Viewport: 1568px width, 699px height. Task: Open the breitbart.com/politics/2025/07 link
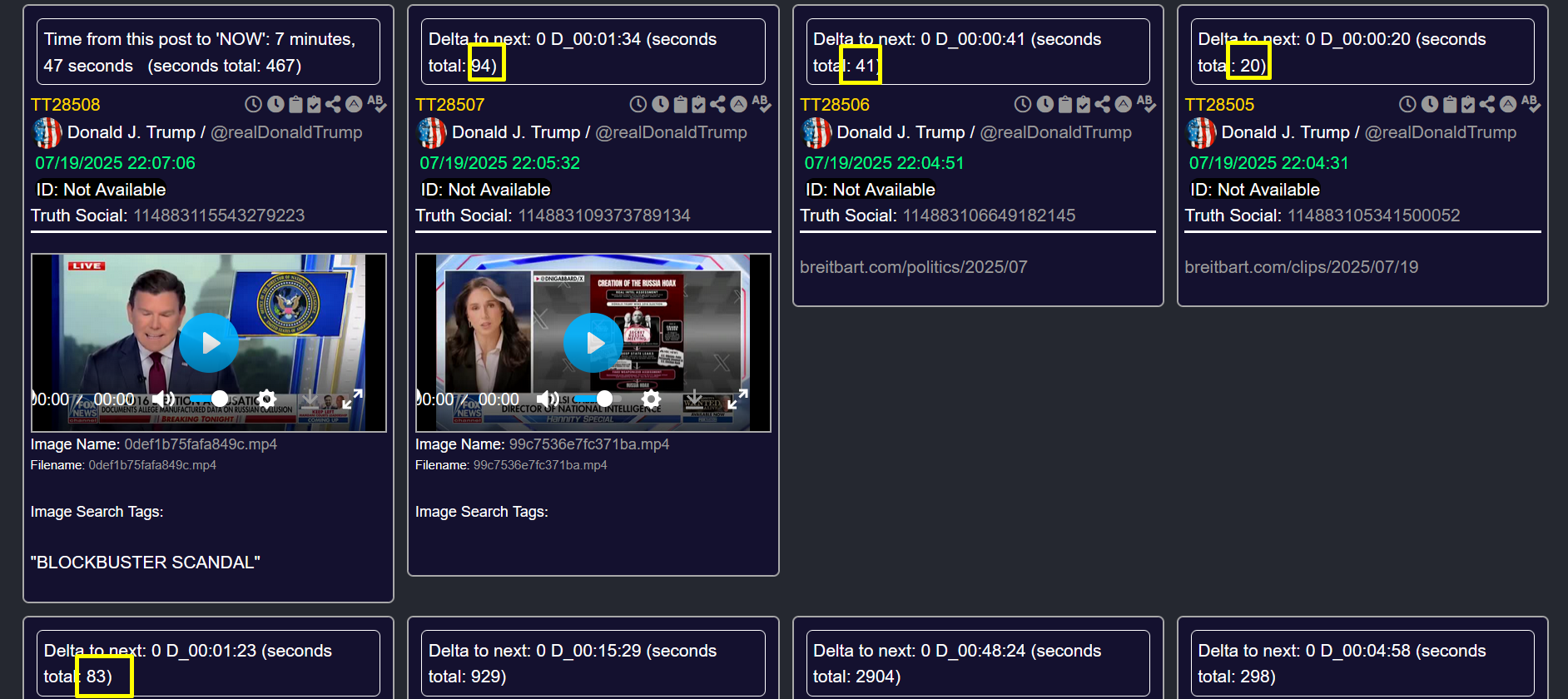click(914, 267)
